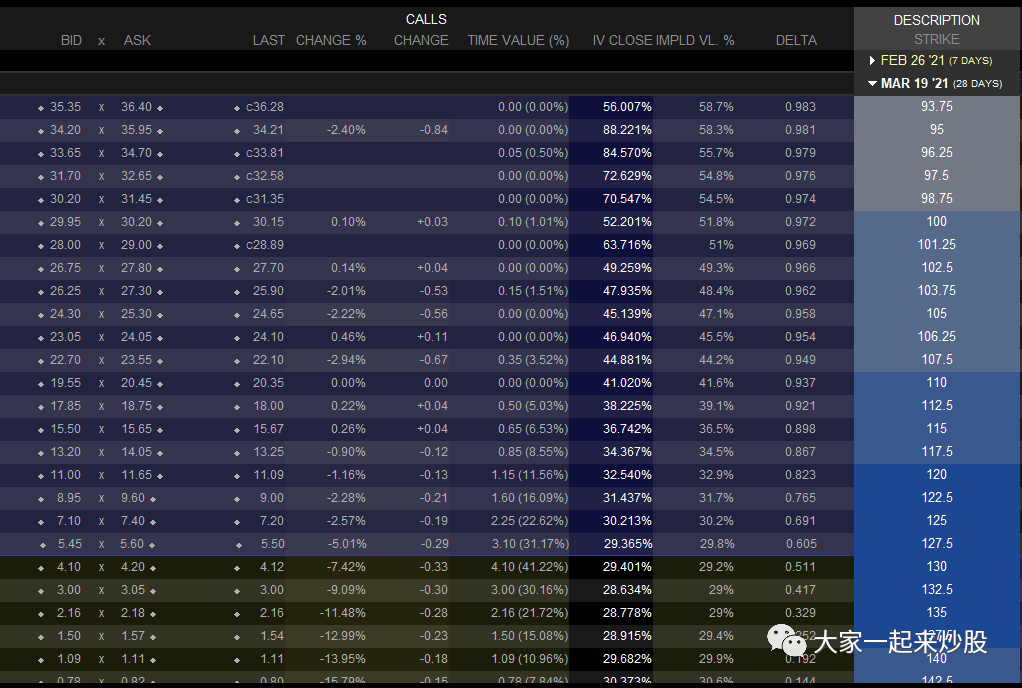This screenshot has height=688, width=1022.
Task: Click time value 1.15 (11.56%)
Action: pos(530,475)
